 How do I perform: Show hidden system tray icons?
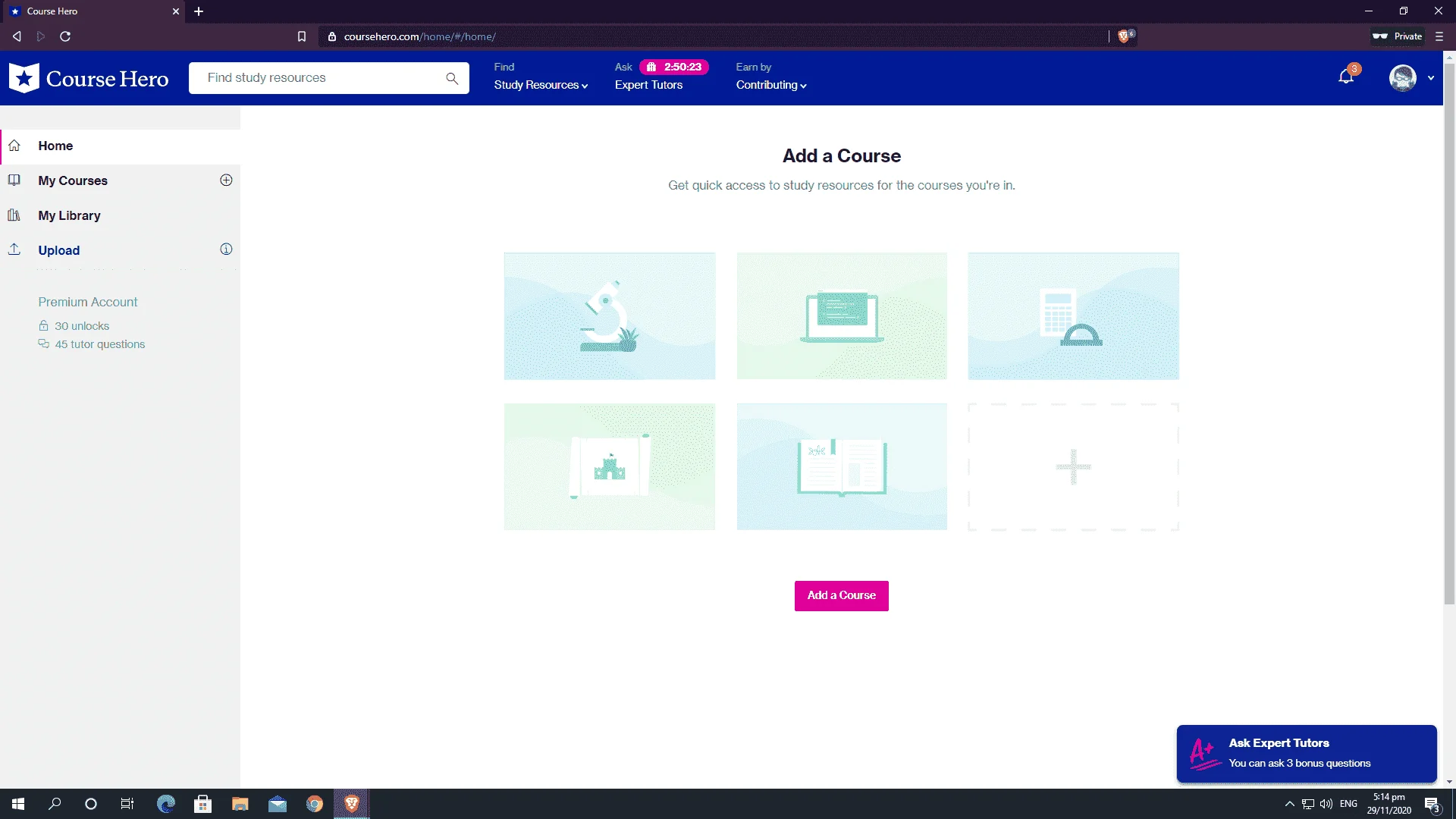pyautogui.click(x=1289, y=804)
